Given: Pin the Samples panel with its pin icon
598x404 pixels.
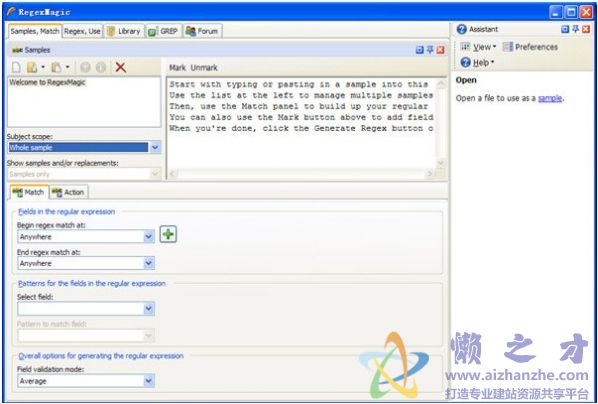Looking at the screenshot, I should 430,50.
